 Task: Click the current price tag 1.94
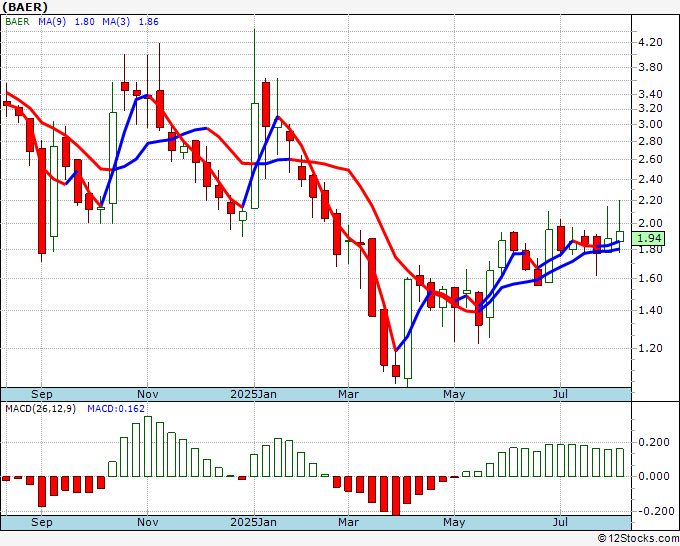(x=649, y=238)
